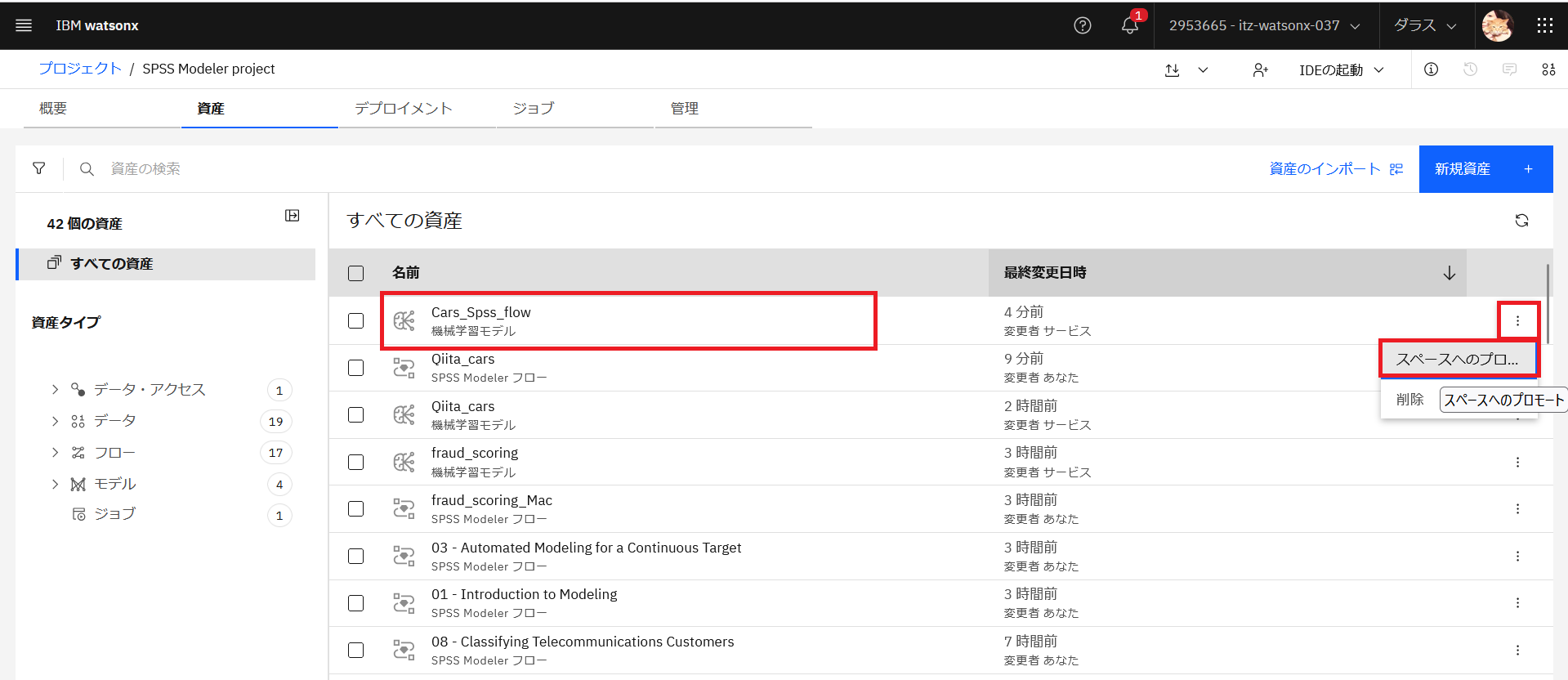Open overflow menu for fraud_scoring row

pos(1517,463)
